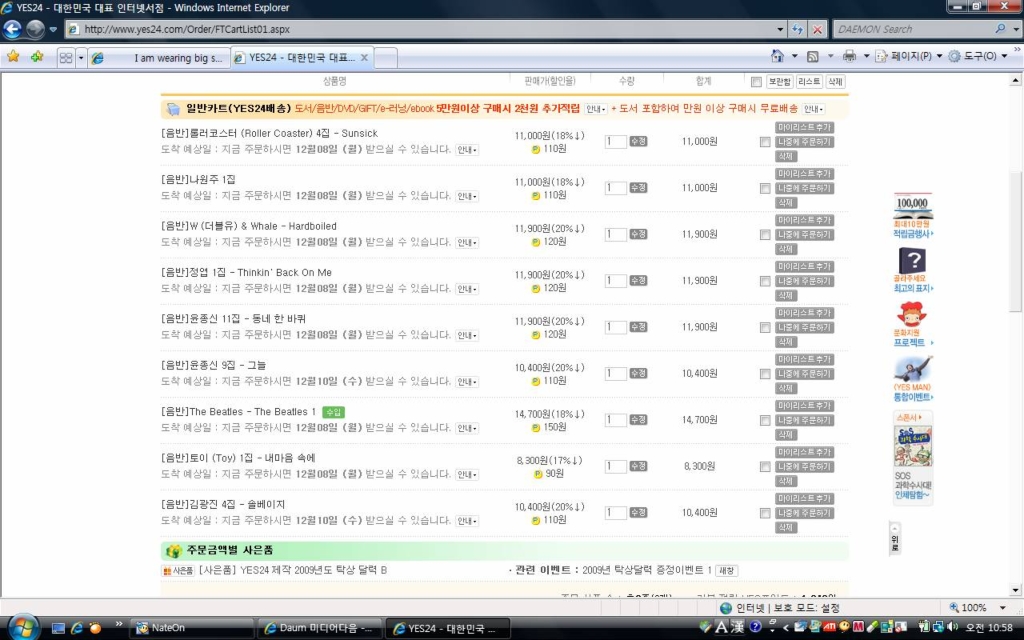Click the URL address bar field
Image resolution: width=1024 pixels, height=640 pixels.
pos(427,29)
